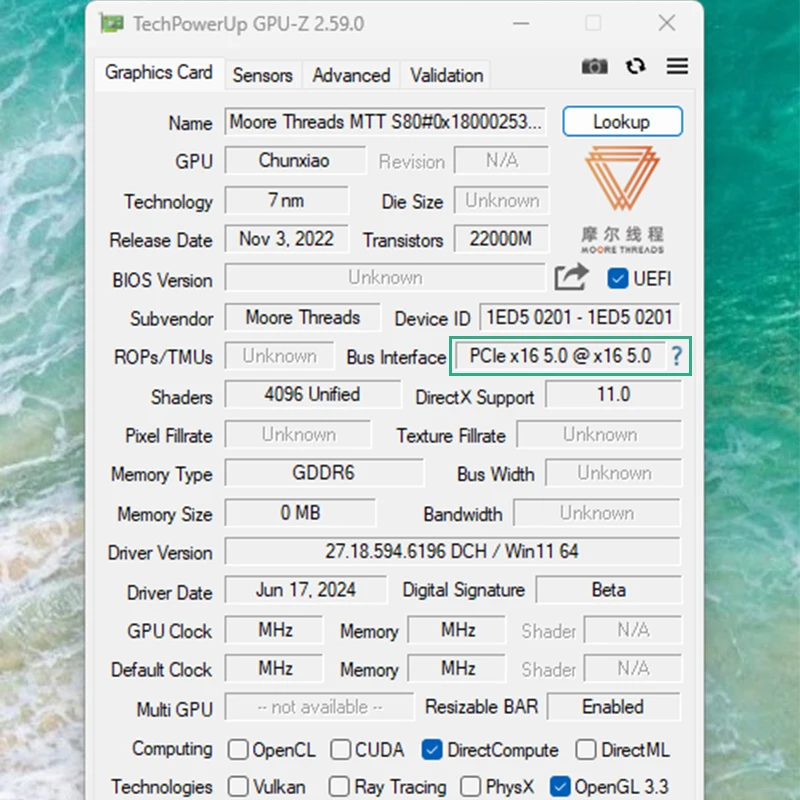Screen dimensions: 800x800
Task: Click the refresh arrows icon
Action: [x=636, y=66]
